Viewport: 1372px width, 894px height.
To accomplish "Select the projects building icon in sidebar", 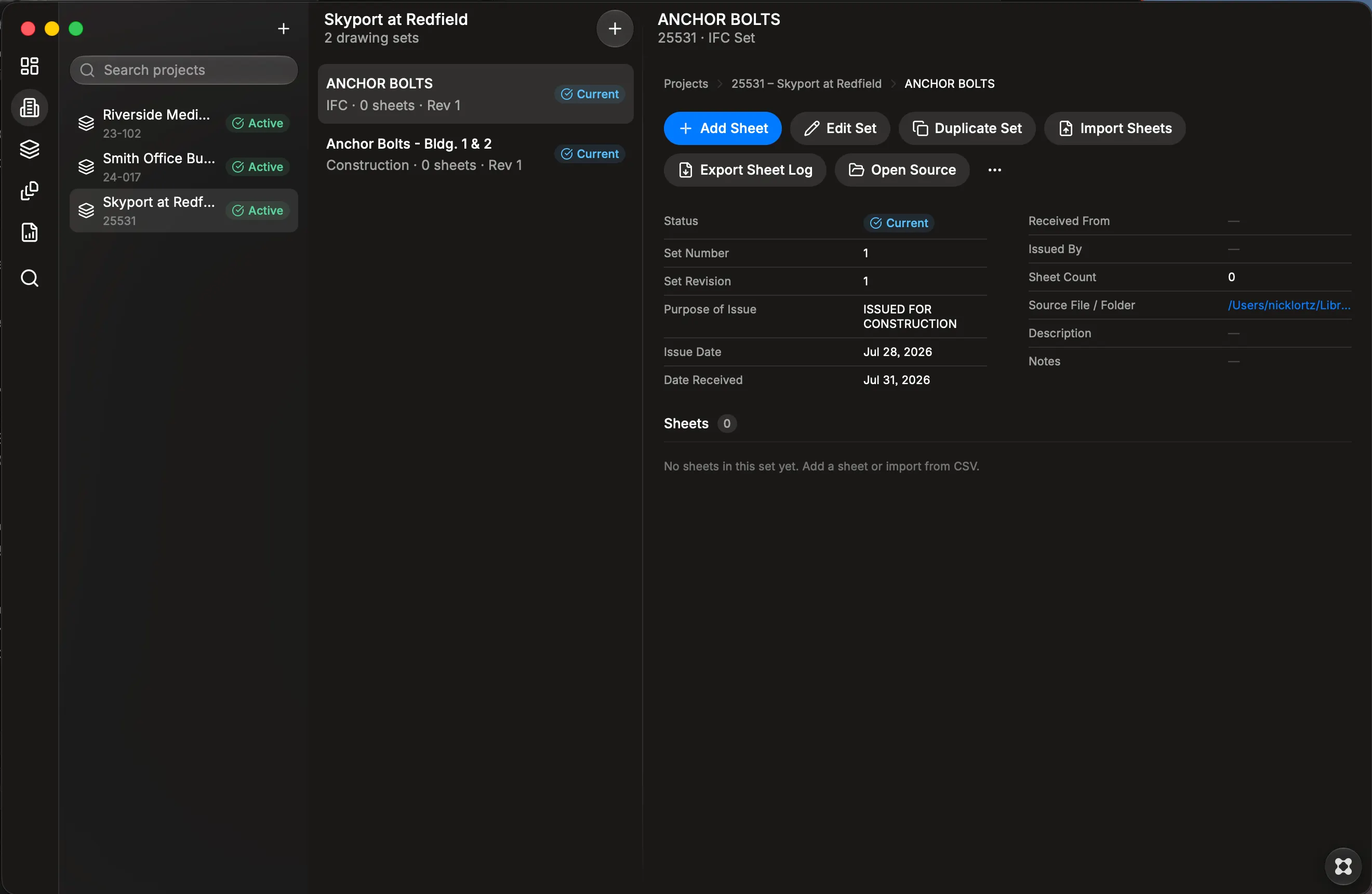I will [x=30, y=108].
